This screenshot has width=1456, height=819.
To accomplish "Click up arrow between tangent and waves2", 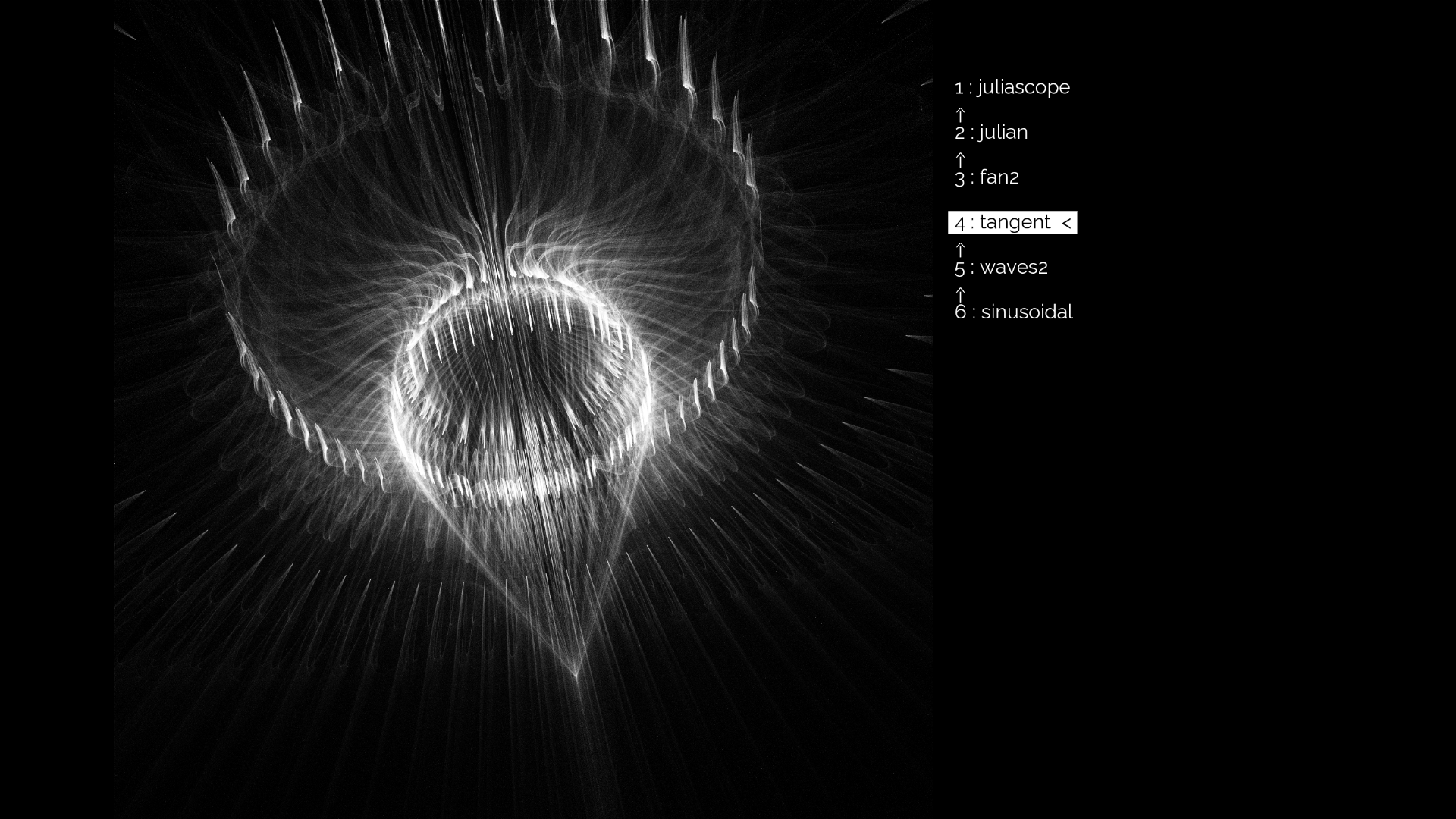I will tap(960, 249).
